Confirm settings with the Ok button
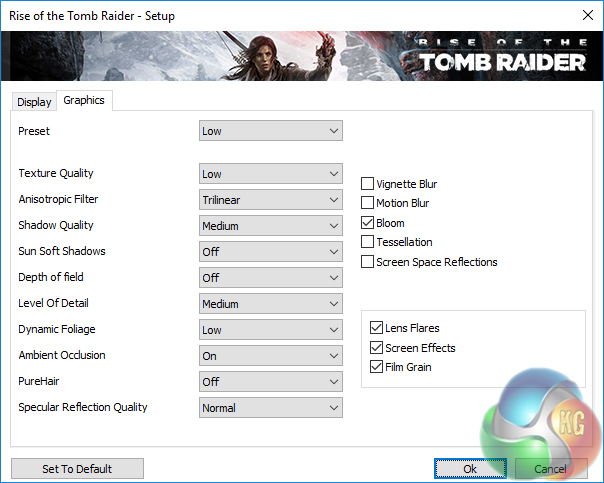The image size is (604, 483). (x=470, y=469)
